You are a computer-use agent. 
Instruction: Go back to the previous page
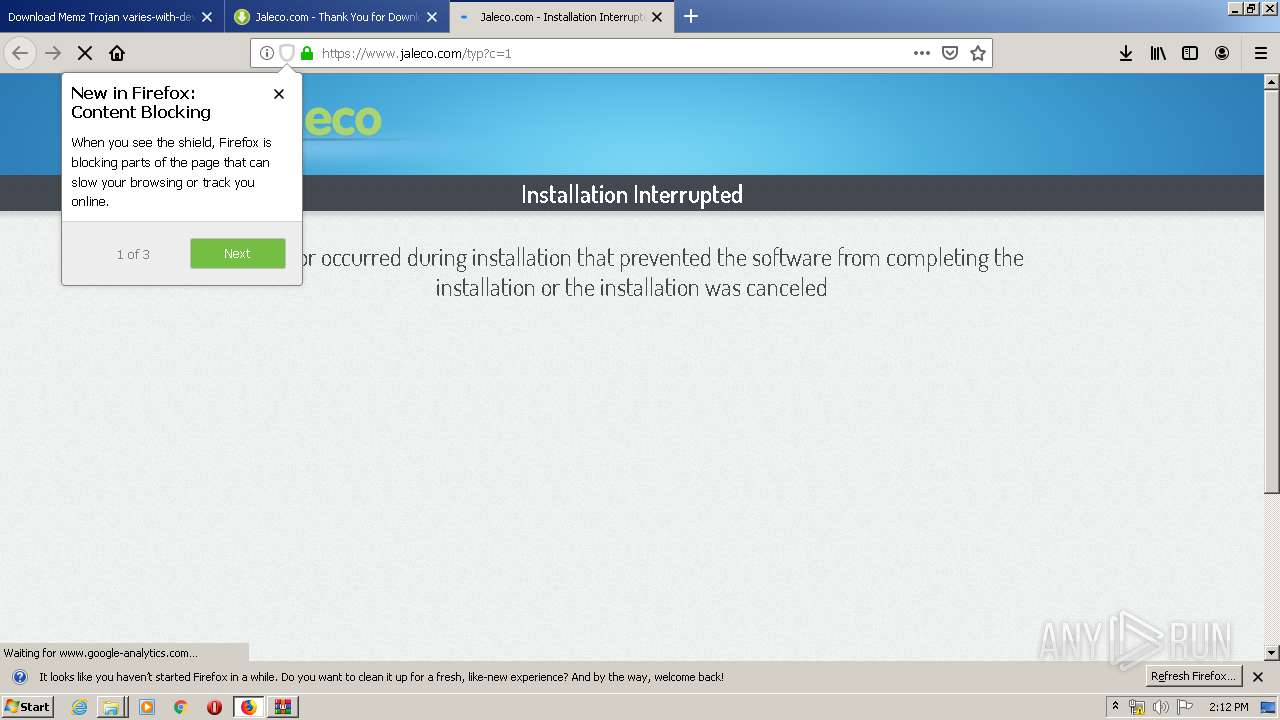(x=20, y=53)
